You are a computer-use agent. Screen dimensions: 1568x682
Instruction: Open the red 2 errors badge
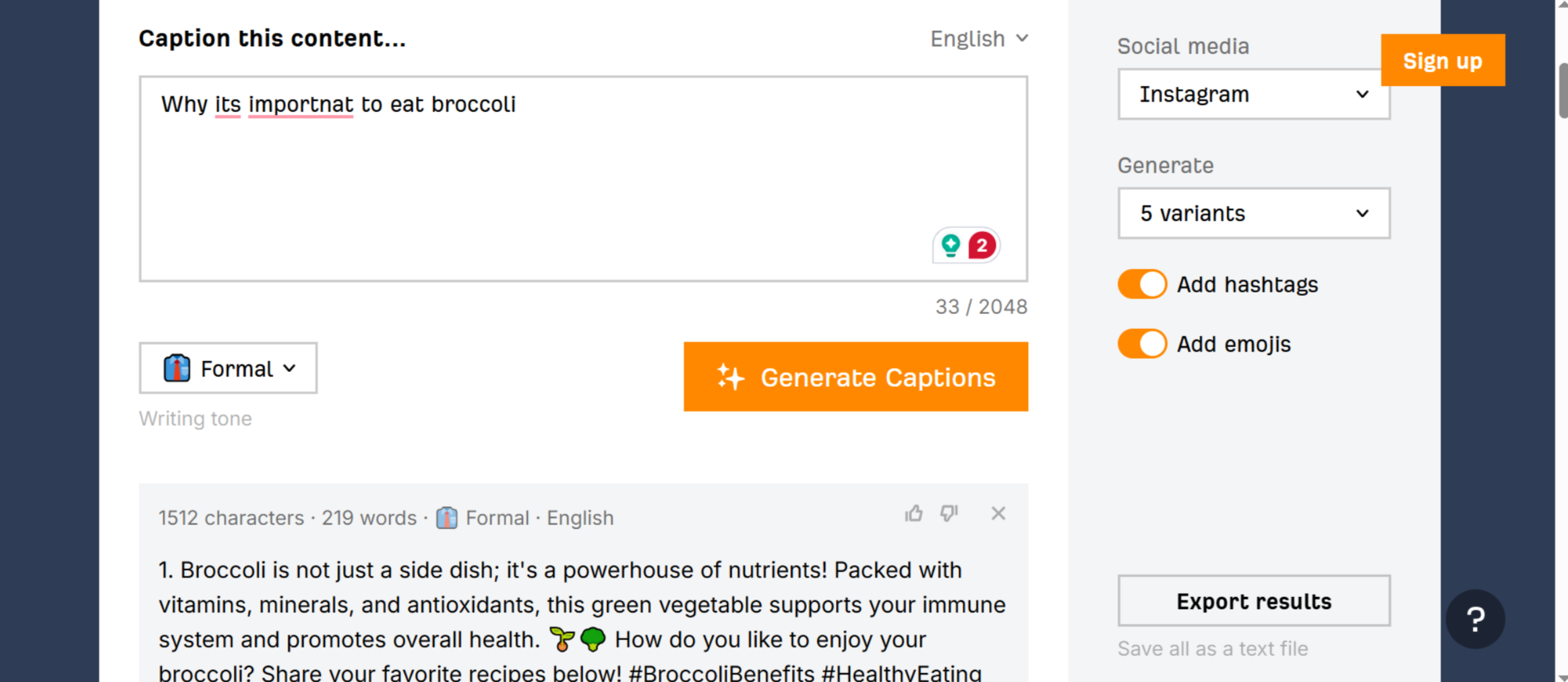[982, 245]
